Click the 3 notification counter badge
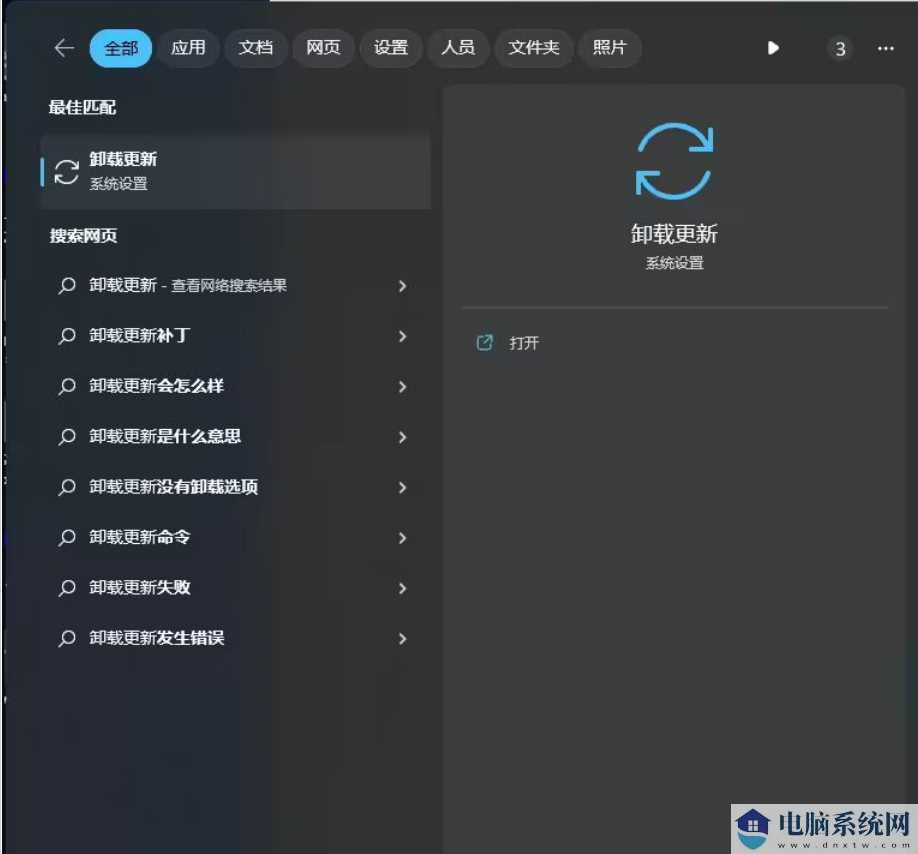918x854 pixels. coord(840,48)
